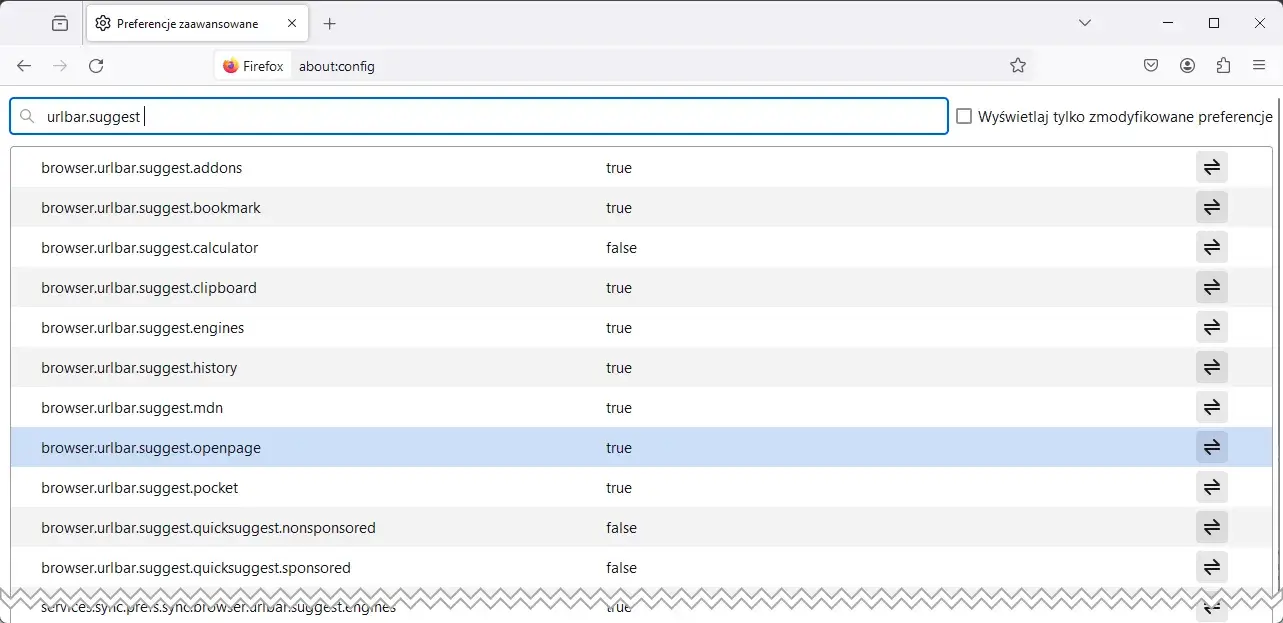
Task: Open a new tab with plus button
Action: (330, 23)
